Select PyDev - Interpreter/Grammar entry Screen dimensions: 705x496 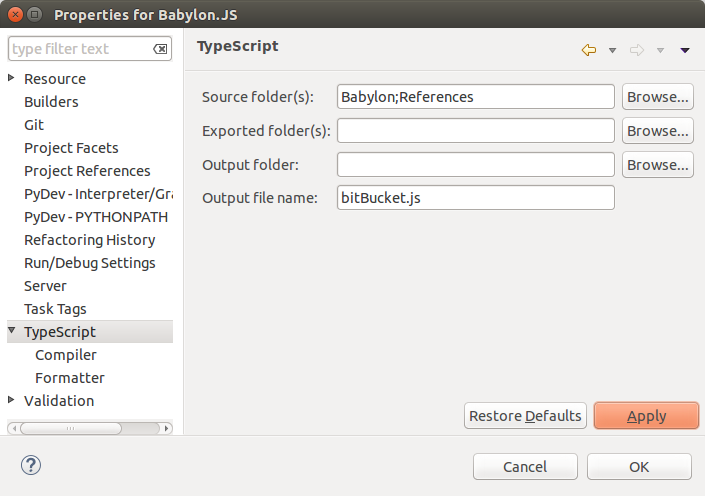[x=98, y=194]
